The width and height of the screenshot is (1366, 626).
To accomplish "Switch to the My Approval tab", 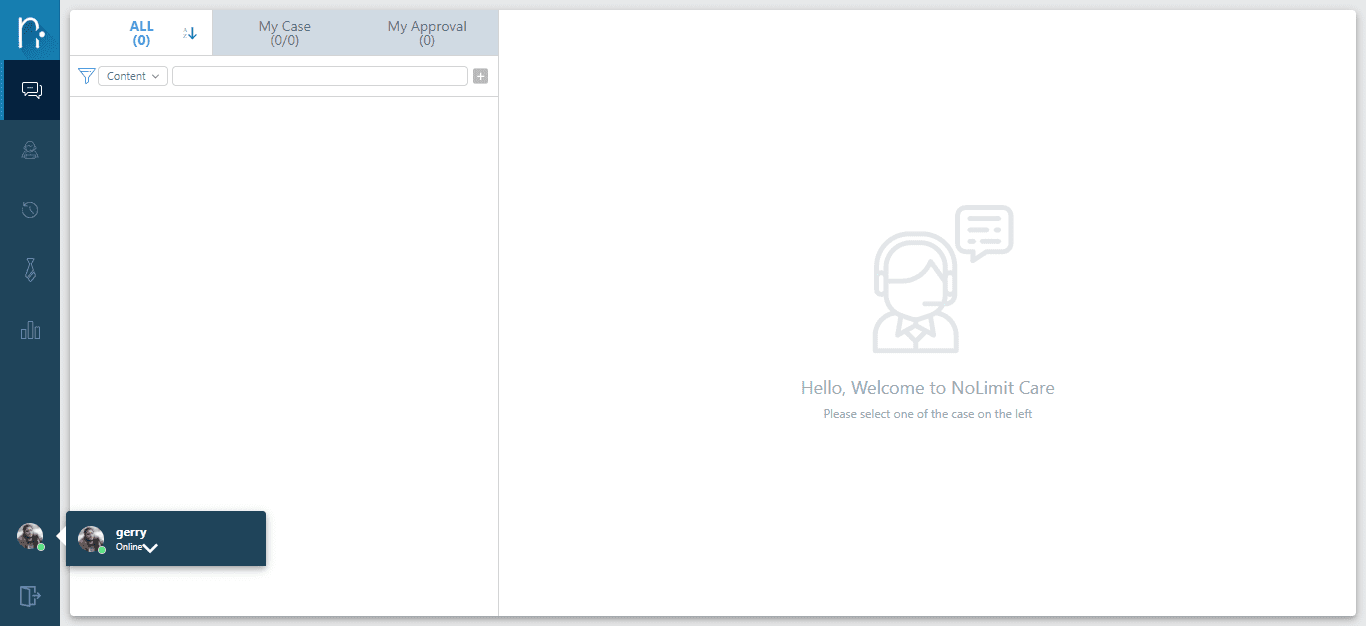I will tap(427, 33).
